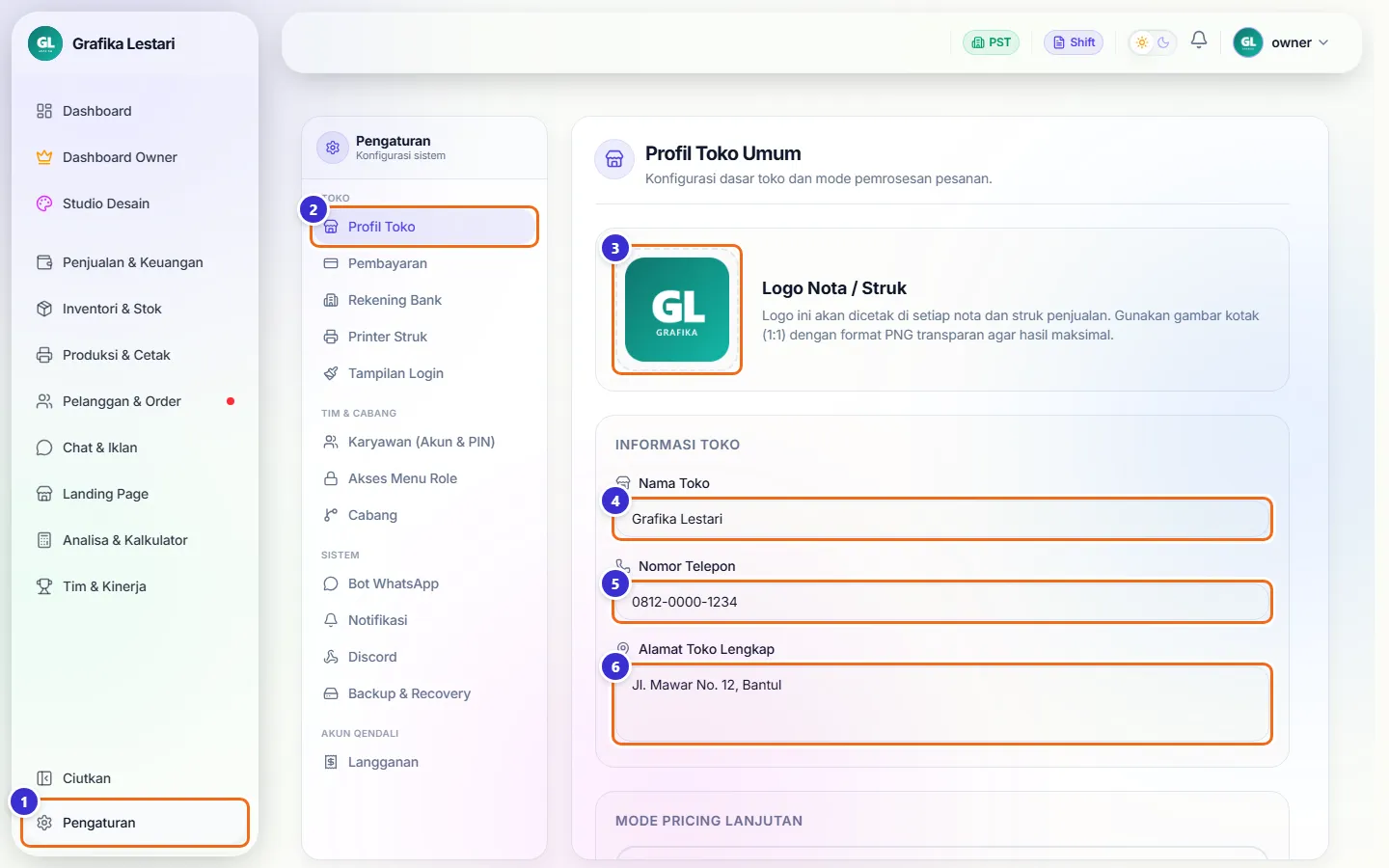This screenshot has width=1389, height=868.
Task: Open Backup & Recovery settings
Action: (424, 693)
